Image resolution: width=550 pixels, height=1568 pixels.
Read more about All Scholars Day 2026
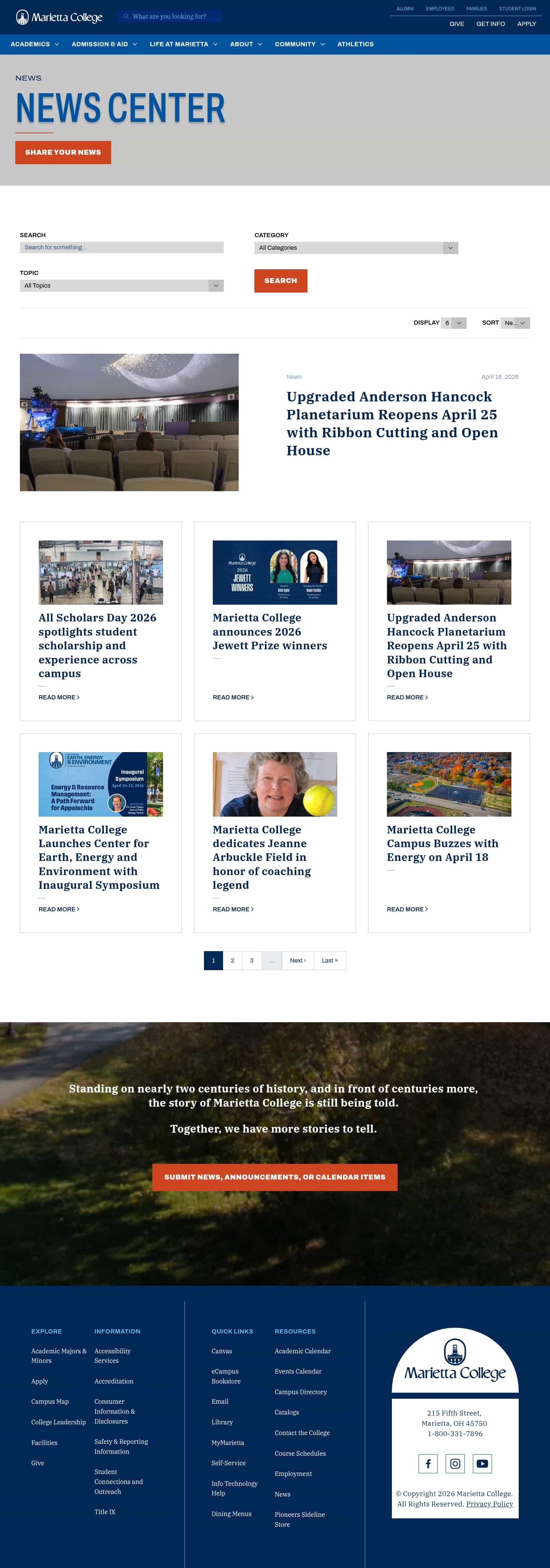59,697
